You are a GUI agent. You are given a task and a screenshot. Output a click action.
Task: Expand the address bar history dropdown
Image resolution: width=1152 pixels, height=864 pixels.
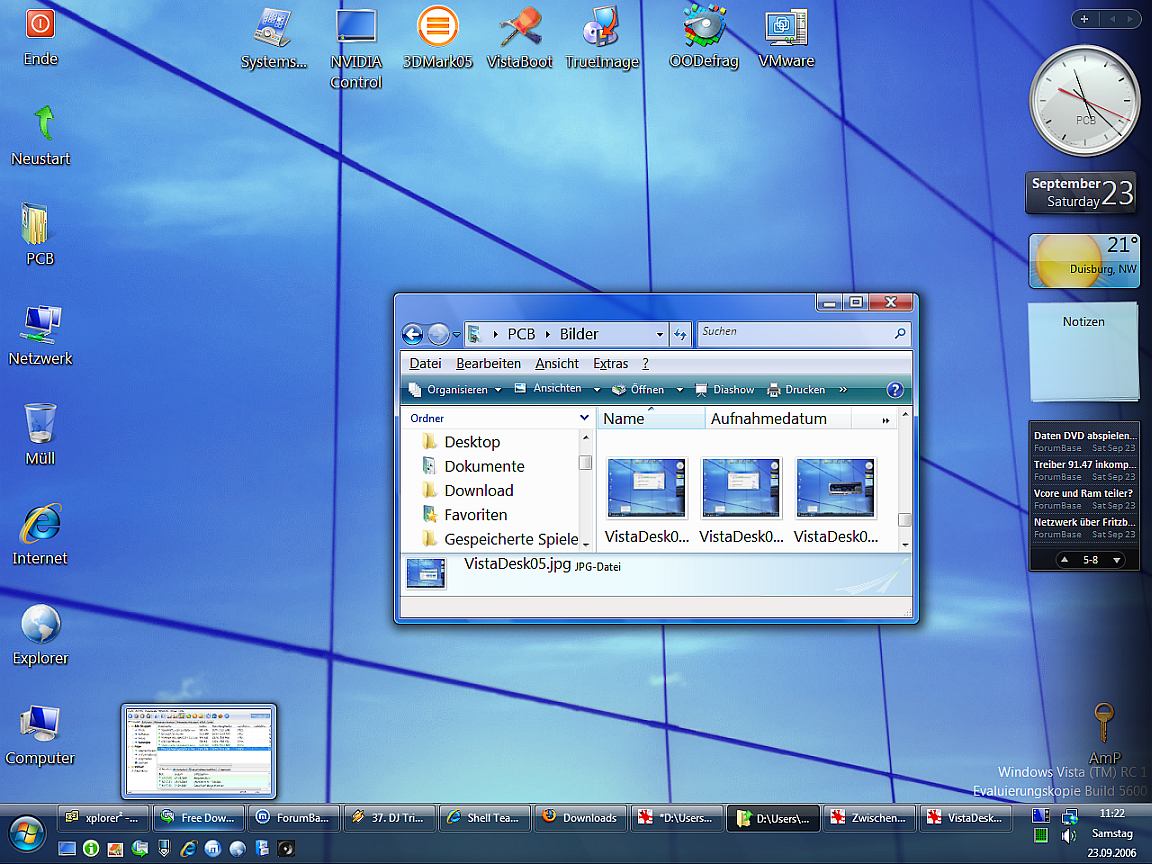point(659,334)
